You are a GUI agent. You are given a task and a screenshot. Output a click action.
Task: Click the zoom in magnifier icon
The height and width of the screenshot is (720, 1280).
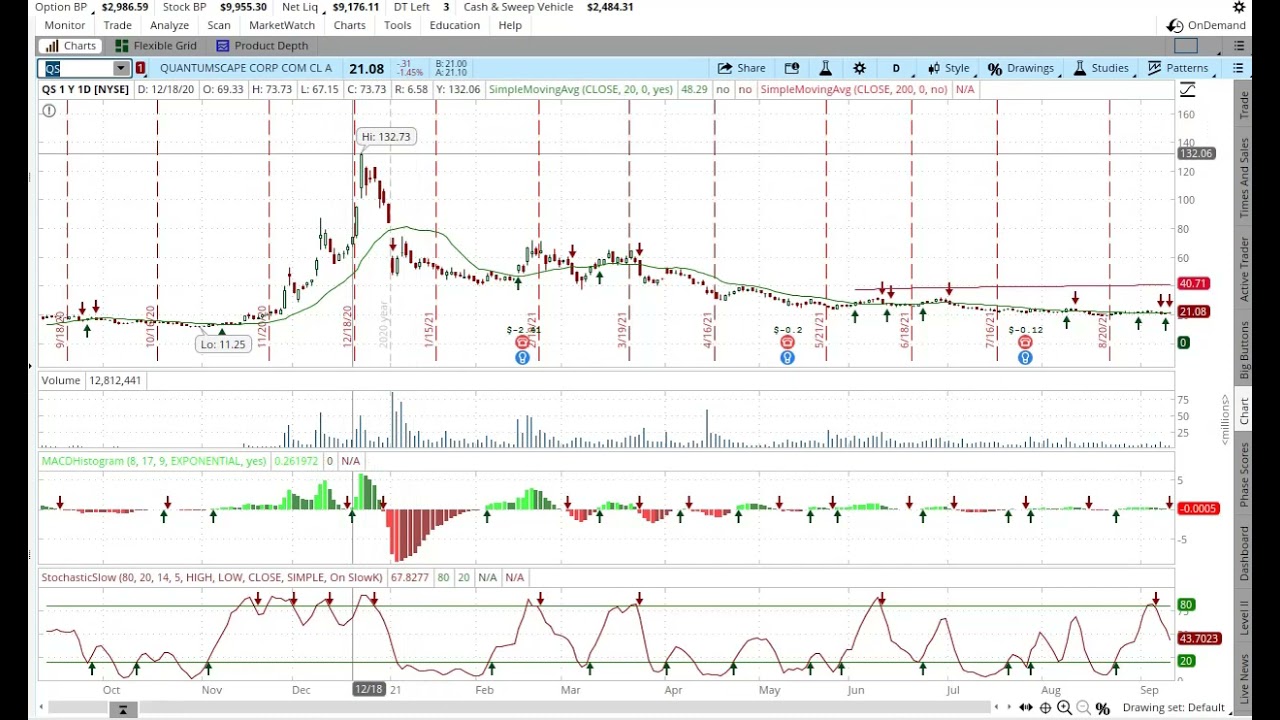(1064, 708)
